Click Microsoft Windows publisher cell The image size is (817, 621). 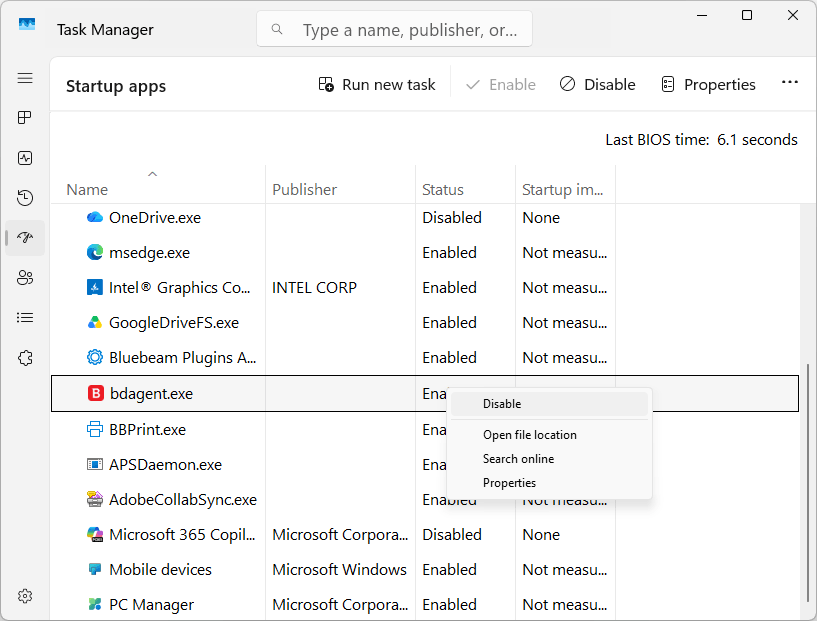339,569
